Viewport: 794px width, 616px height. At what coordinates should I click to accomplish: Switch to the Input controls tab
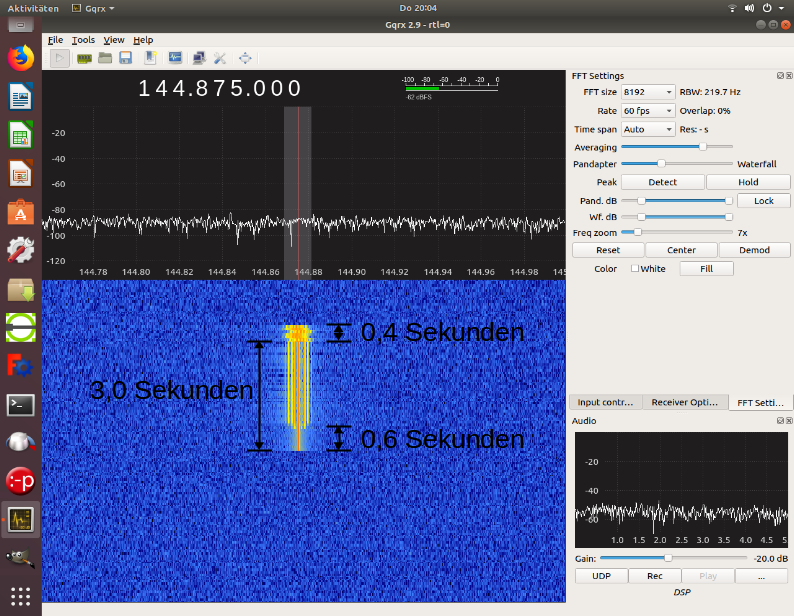tap(606, 402)
